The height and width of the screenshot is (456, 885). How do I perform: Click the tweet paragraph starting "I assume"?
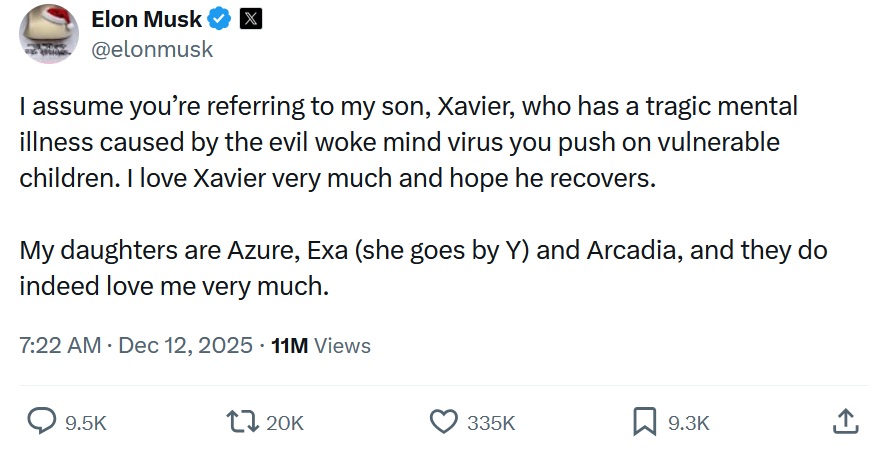tap(400, 142)
